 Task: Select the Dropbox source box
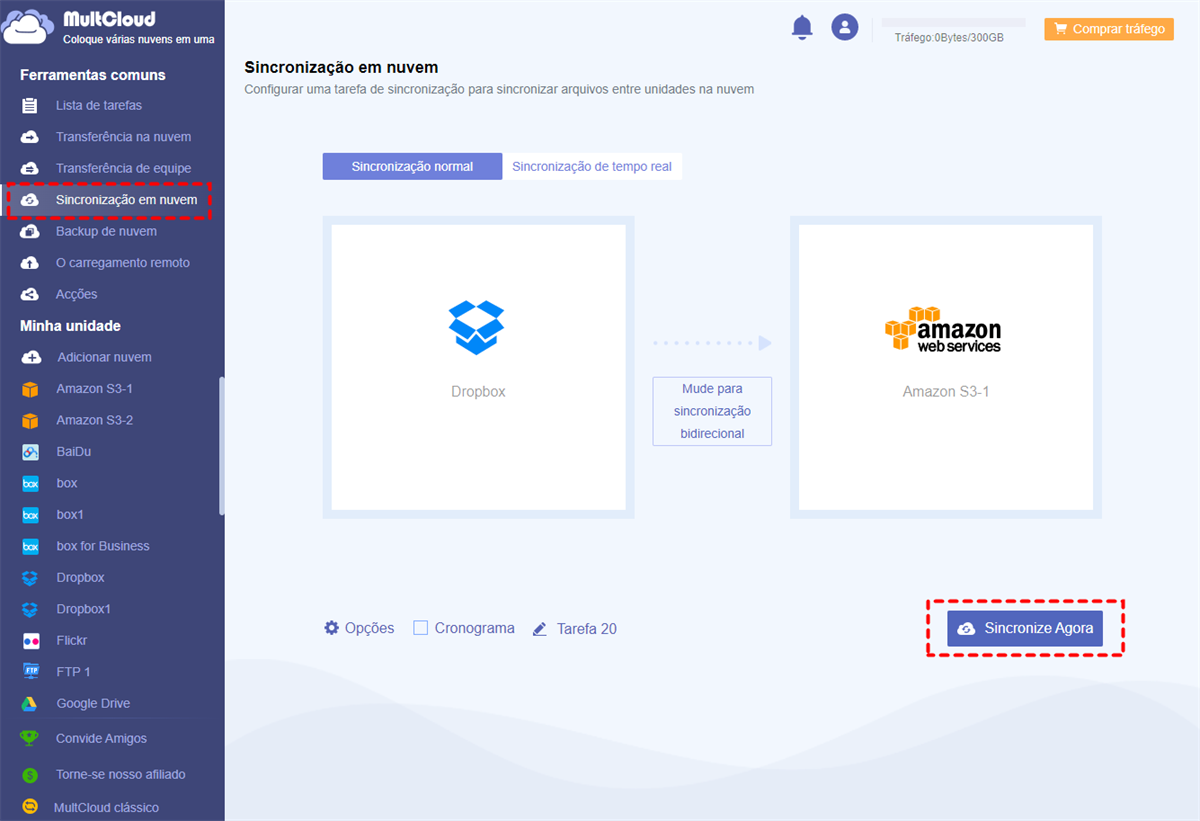(x=478, y=367)
